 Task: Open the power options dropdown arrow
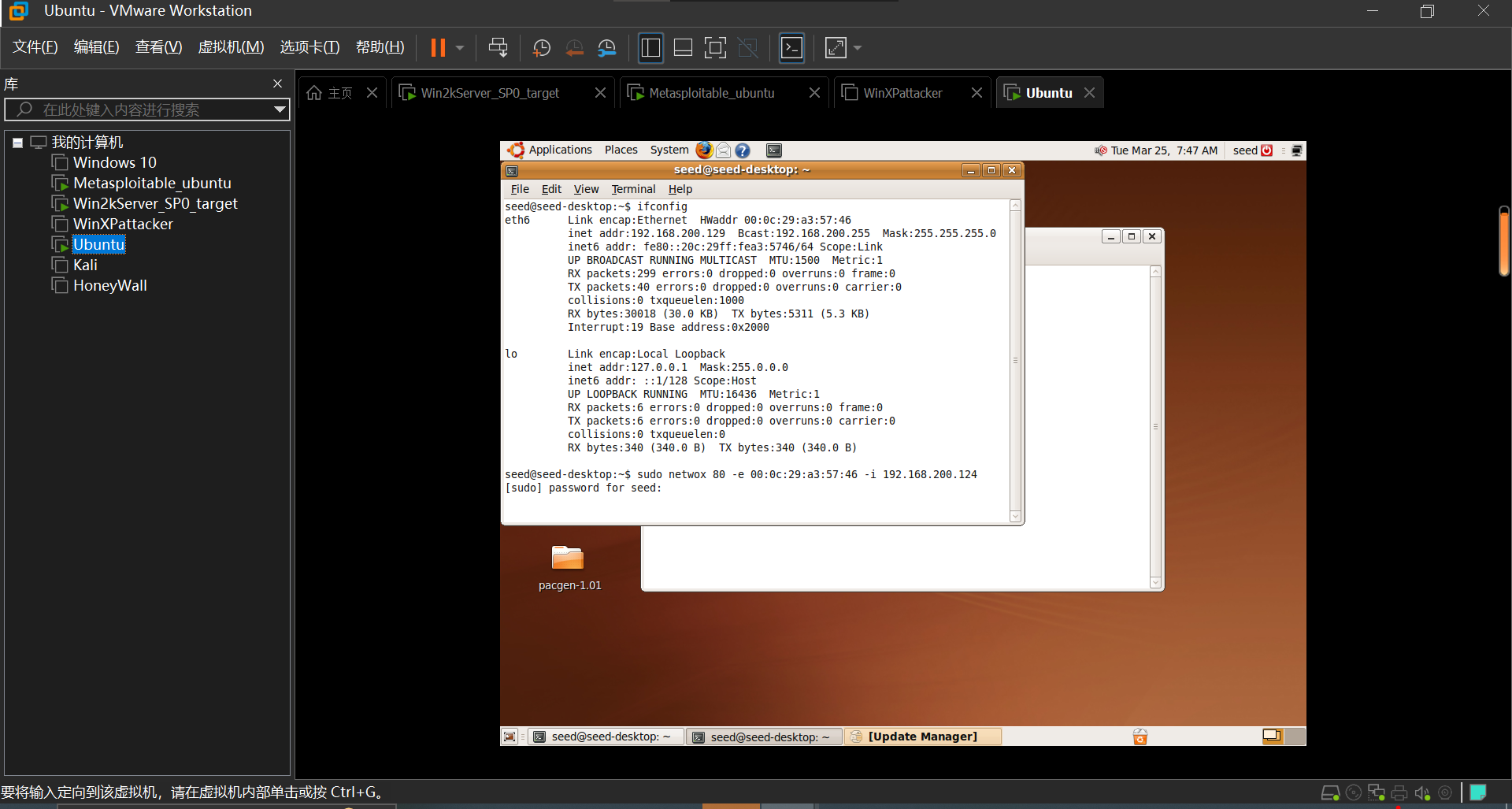tap(460, 48)
